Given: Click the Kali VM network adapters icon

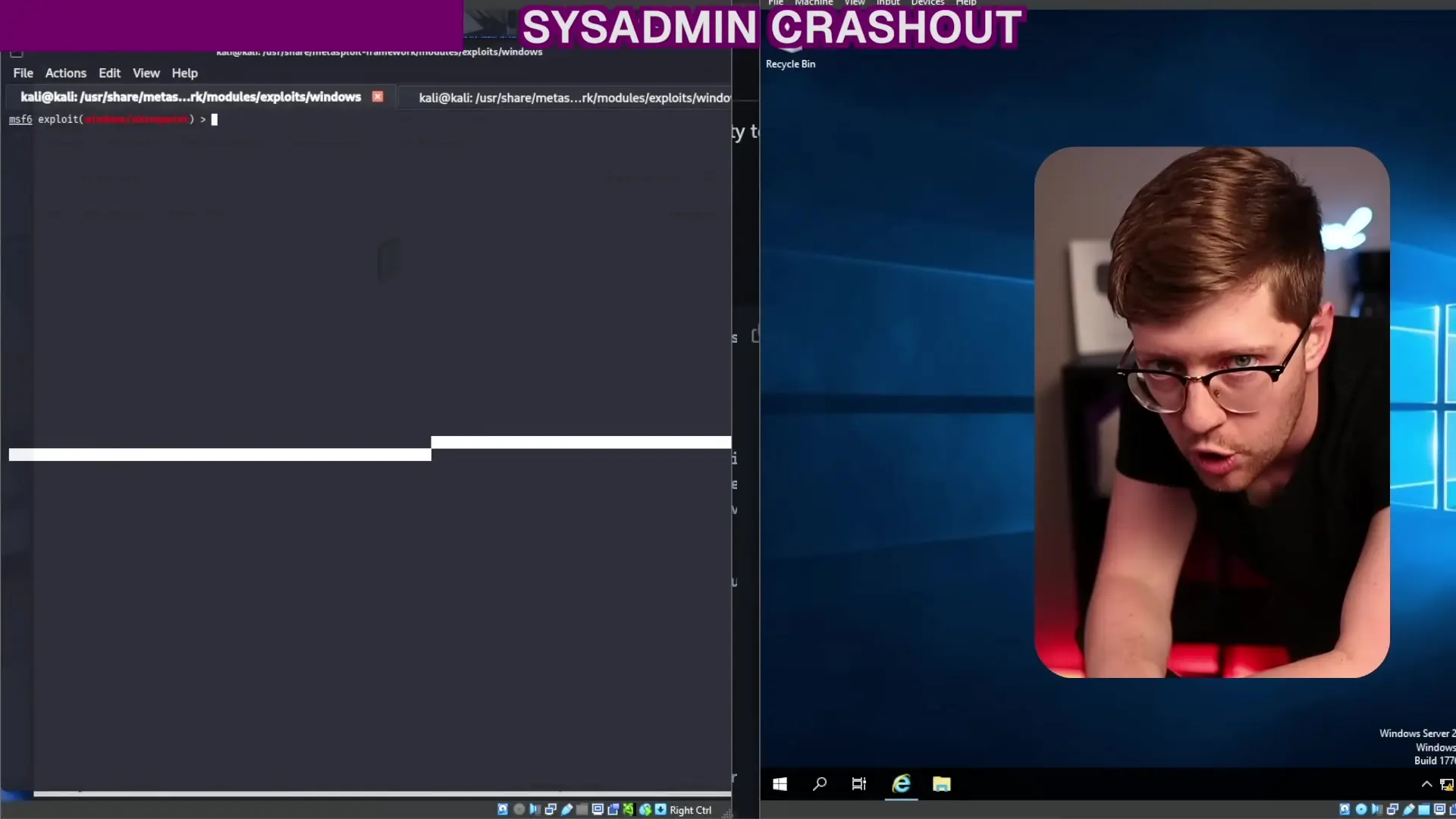Looking at the screenshot, I should (551, 810).
